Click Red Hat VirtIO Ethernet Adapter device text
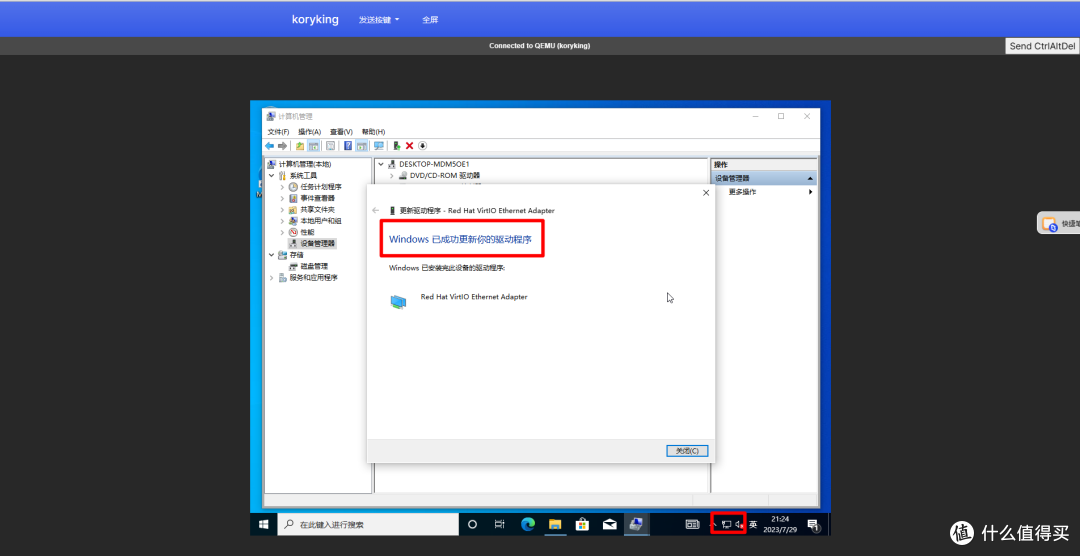 (474, 297)
